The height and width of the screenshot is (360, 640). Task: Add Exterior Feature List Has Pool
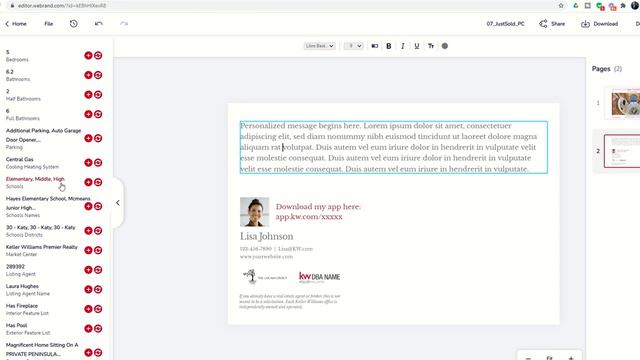88,329
